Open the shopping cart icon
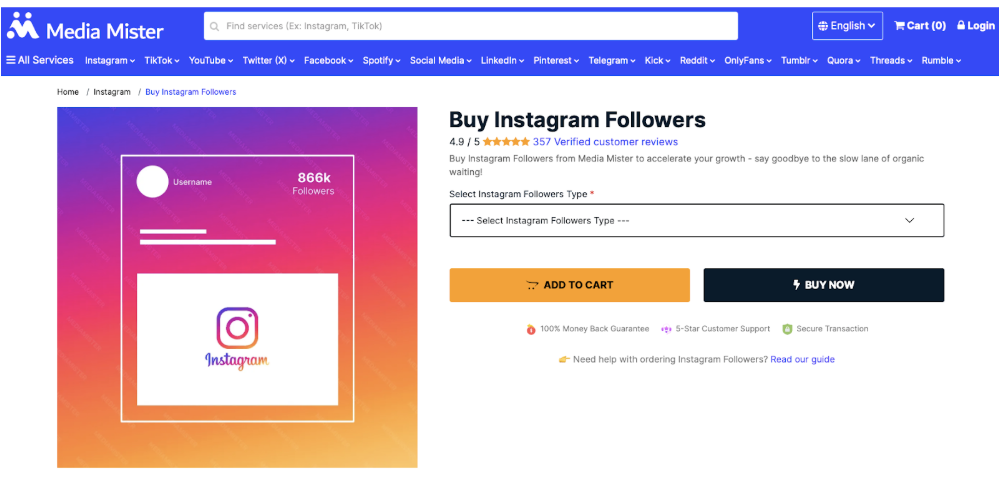1006x488 pixels. pos(899,26)
